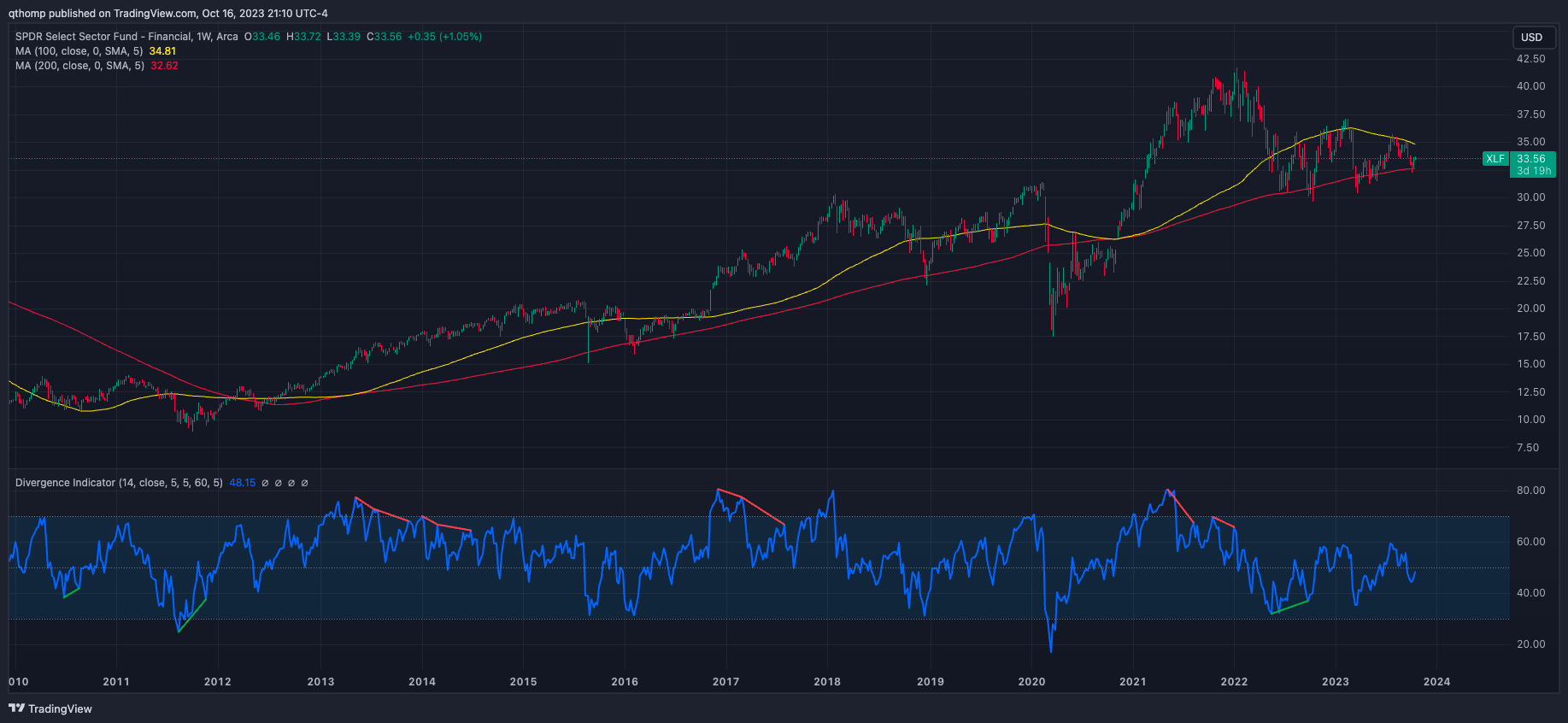Screen dimensions: 1568x723
Task: Click the 7.50 price axis label
Action: click(x=1528, y=448)
